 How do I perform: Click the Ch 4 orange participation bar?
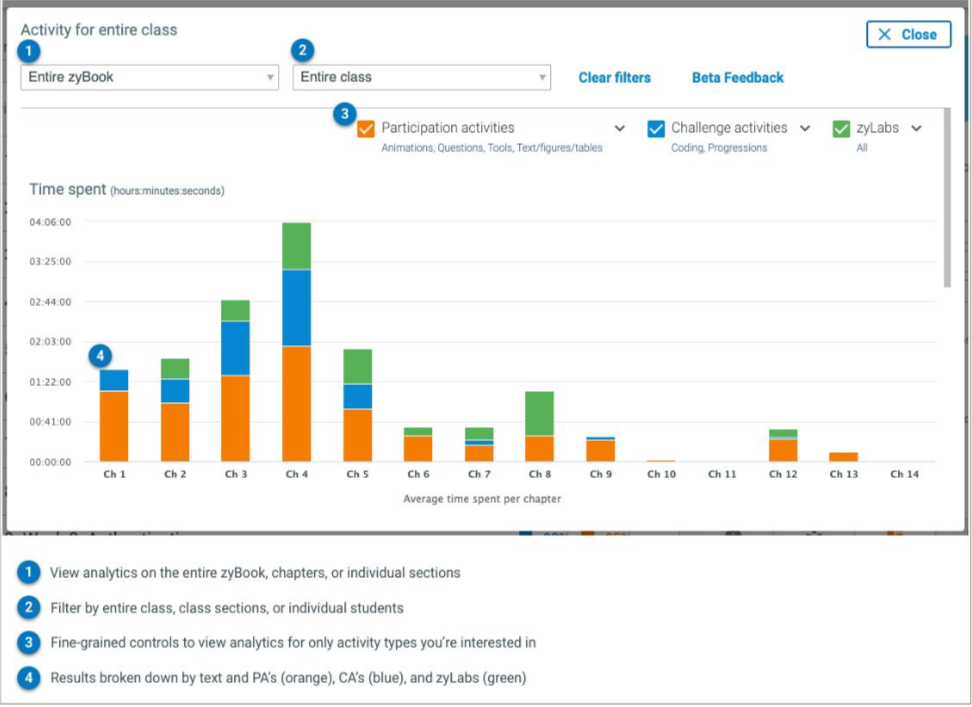point(296,403)
